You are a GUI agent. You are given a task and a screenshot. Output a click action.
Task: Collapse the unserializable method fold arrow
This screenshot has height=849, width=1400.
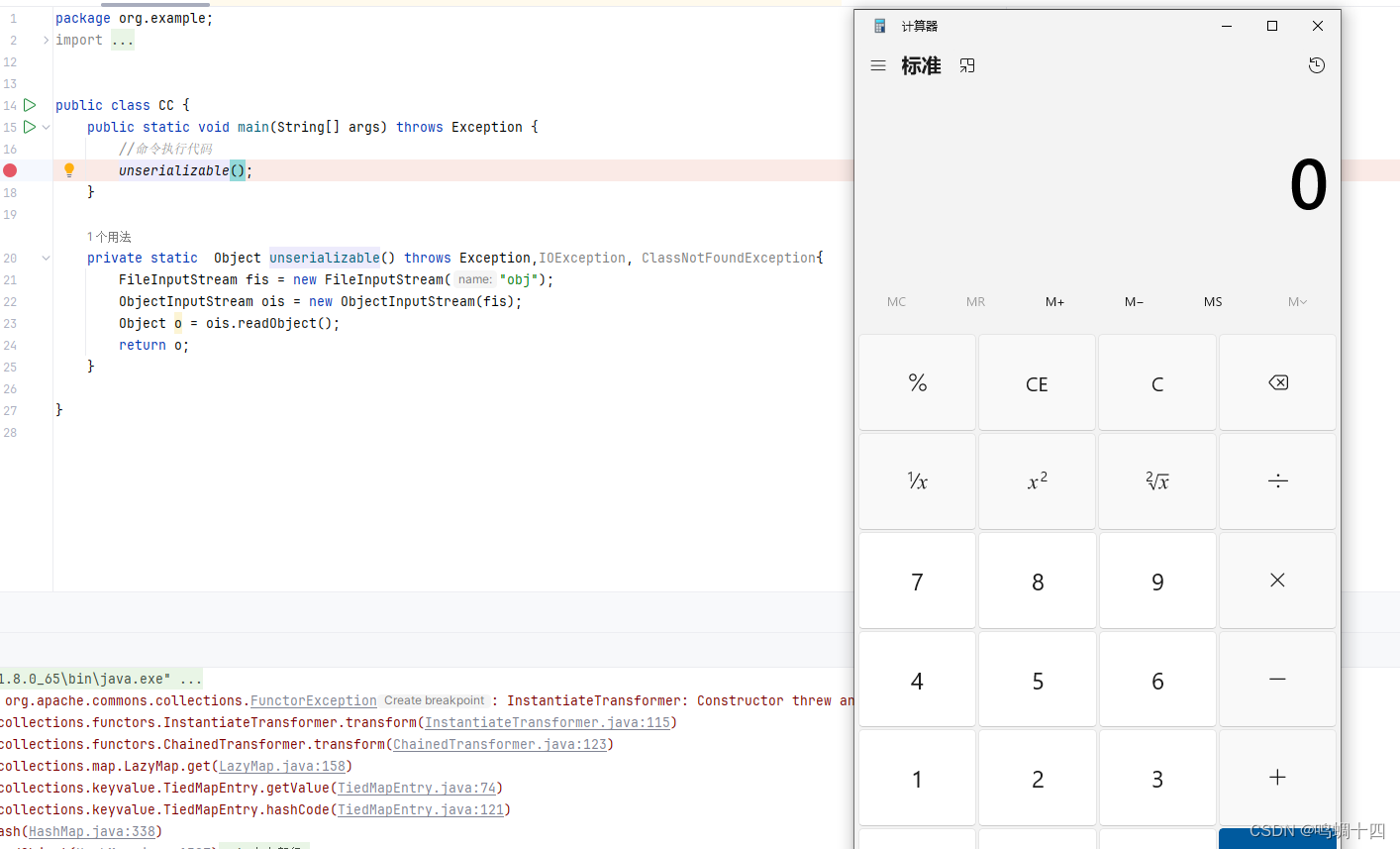tap(46, 258)
